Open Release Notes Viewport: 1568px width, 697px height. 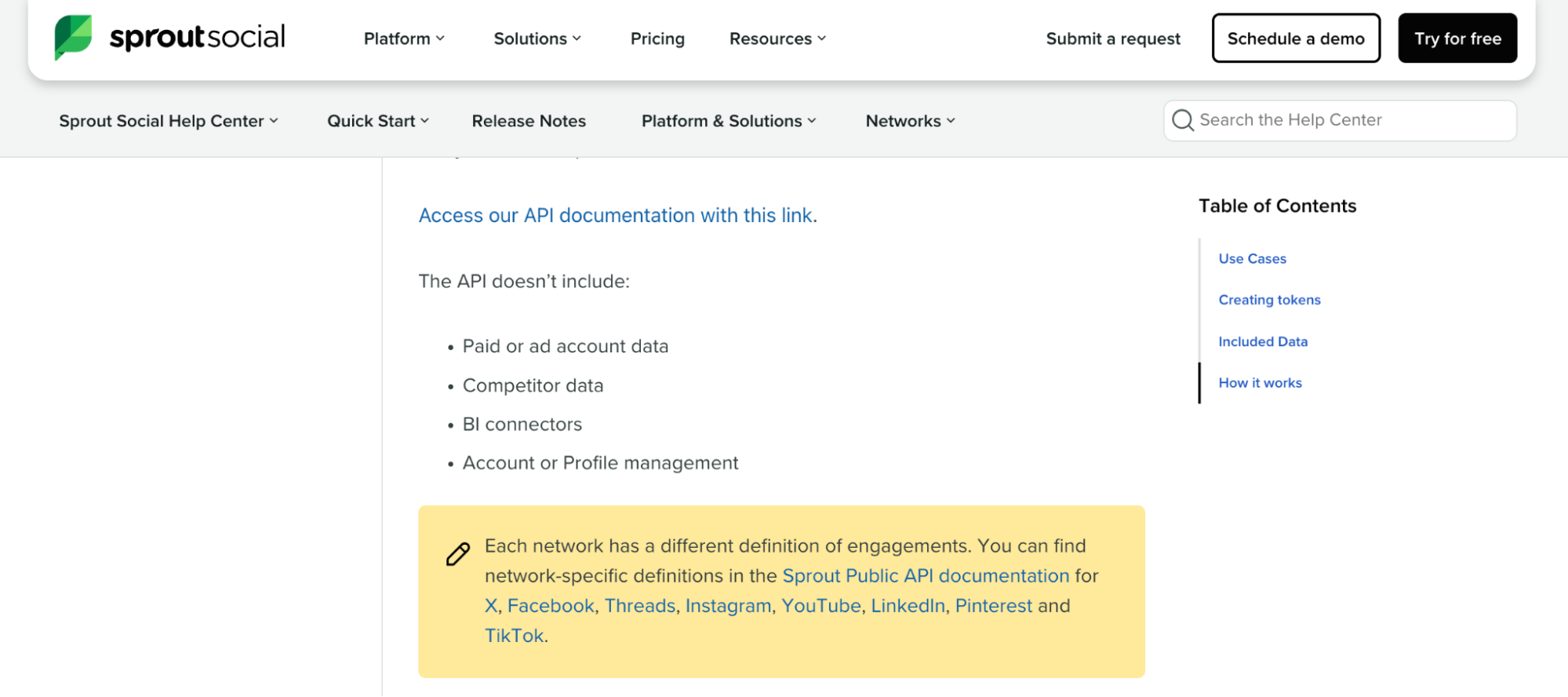coord(529,121)
